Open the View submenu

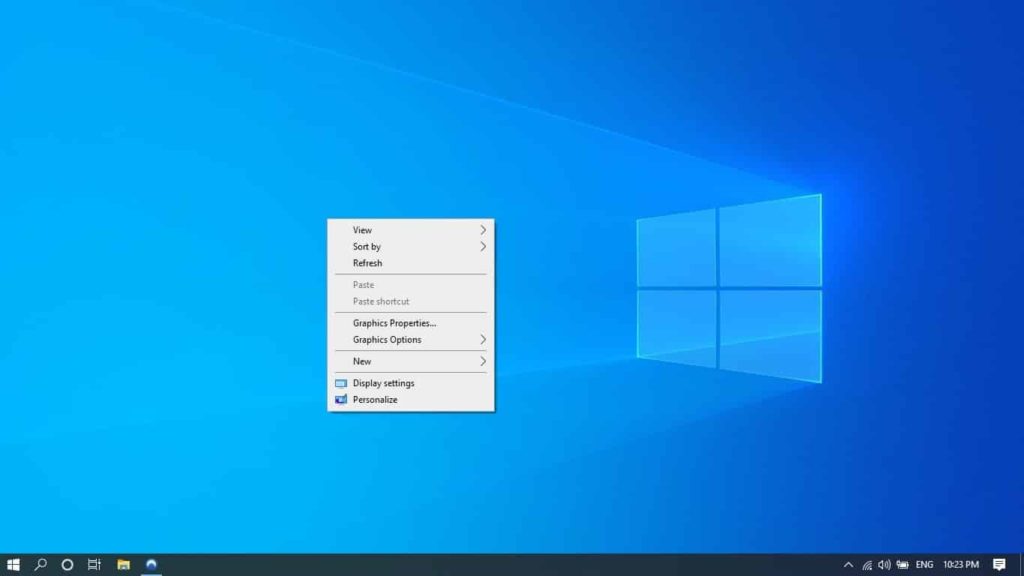click(x=411, y=230)
